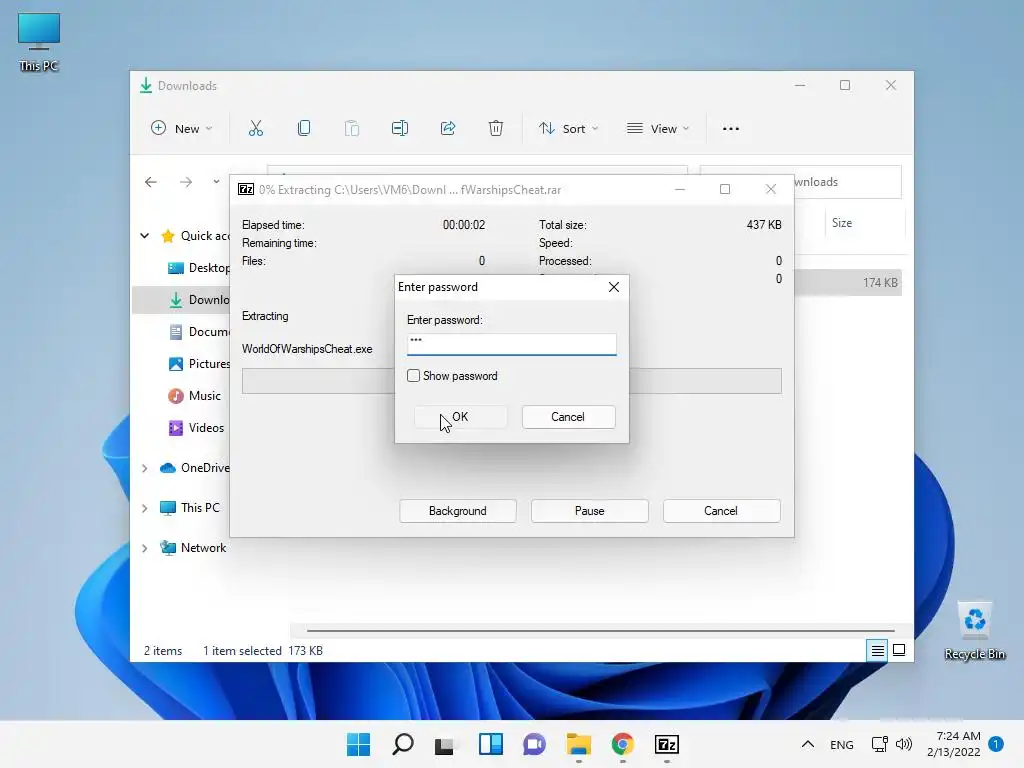1024x768 pixels.
Task: Open notification badge in taskbar
Action: click(x=996, y=744)
